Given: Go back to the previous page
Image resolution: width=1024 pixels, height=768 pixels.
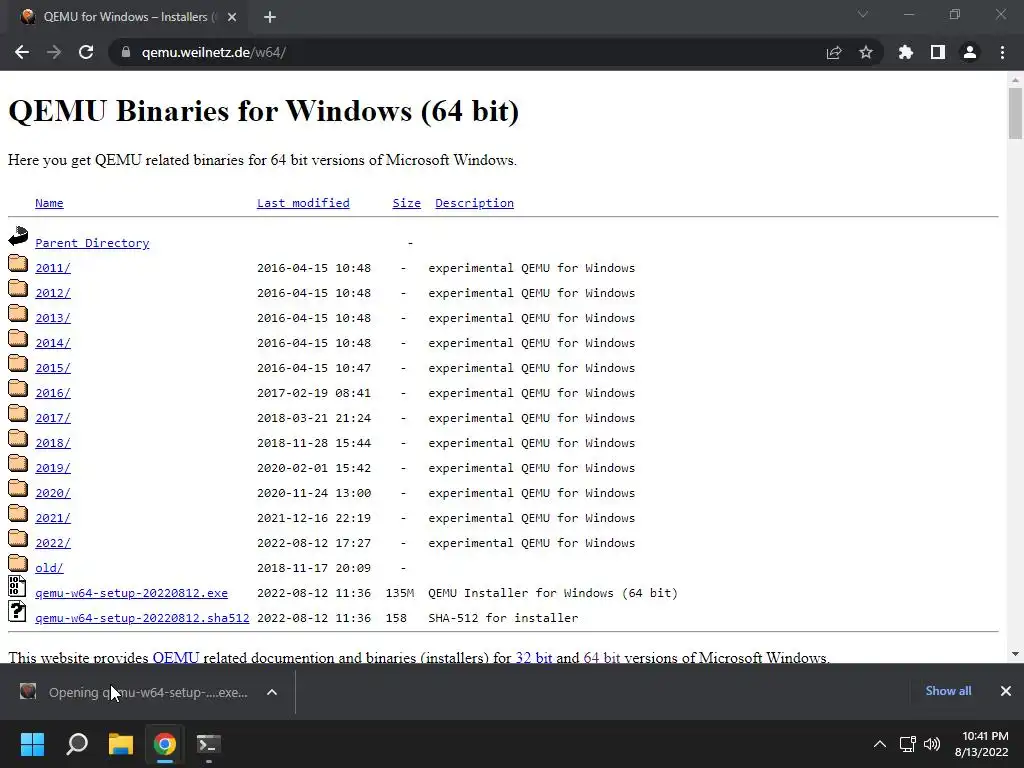Looking at the screenshot, I should tap(22, 52).
